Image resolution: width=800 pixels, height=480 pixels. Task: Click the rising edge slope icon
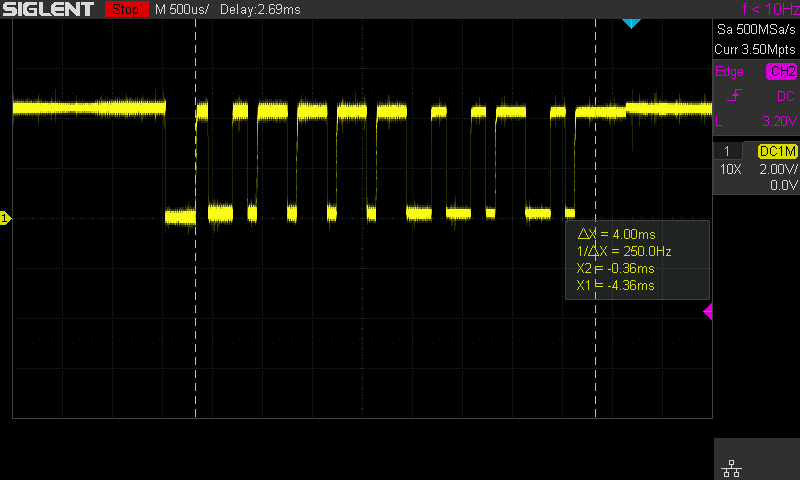pos(736,96)
